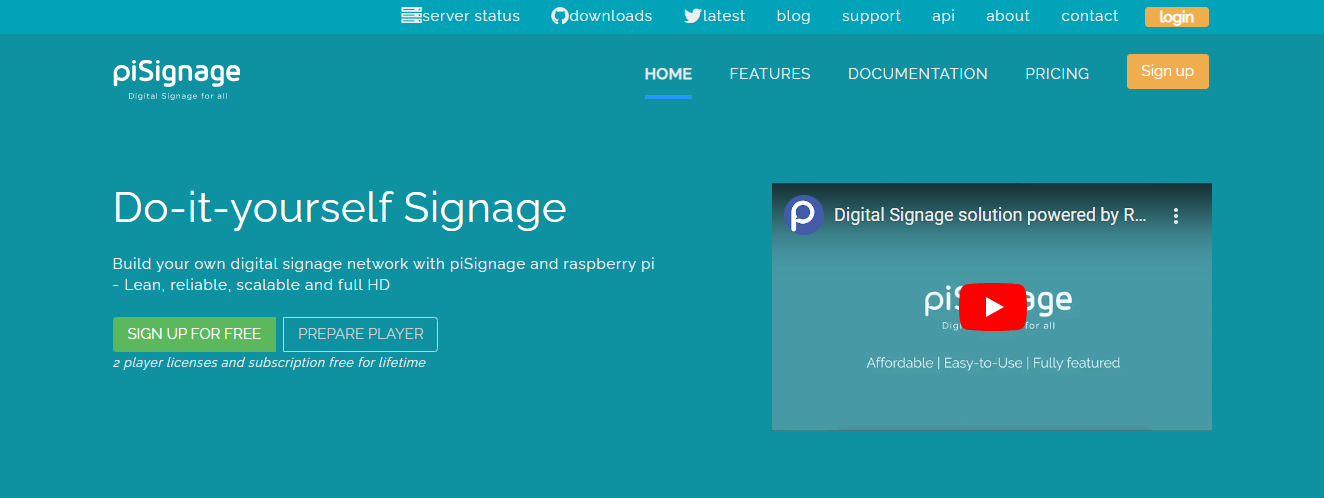Play the YouTube video
Screen dimensions: 1324x498
(992, 306)
